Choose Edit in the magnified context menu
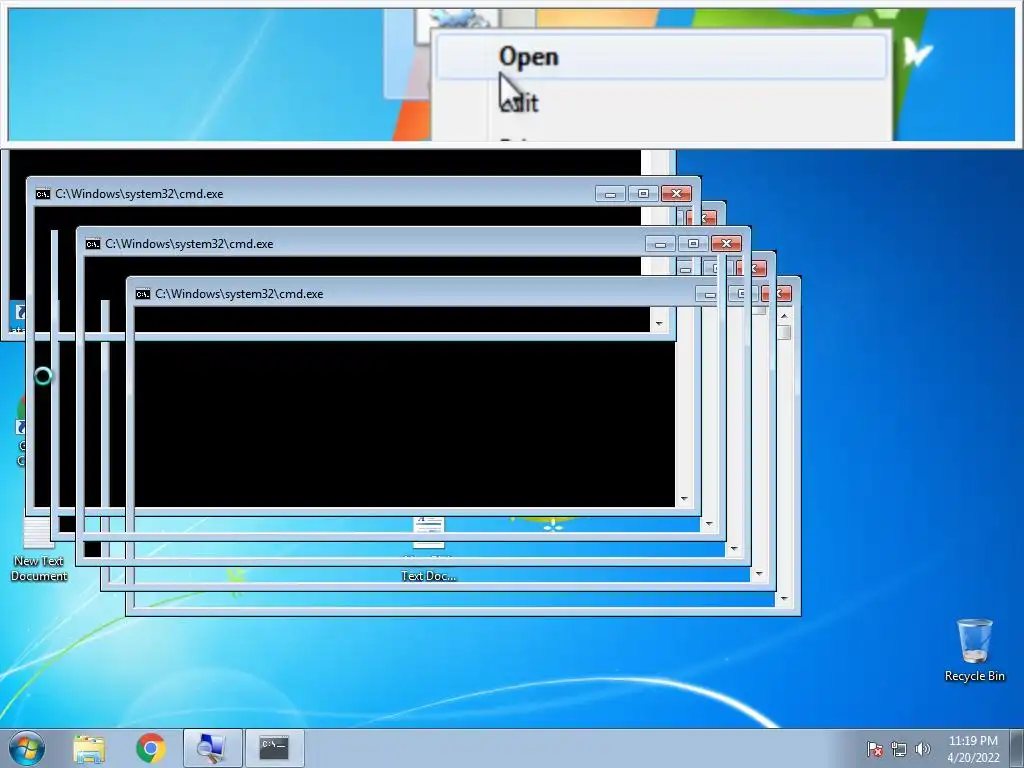This screenshot has width=1024, height=768. tap(662, 103)
